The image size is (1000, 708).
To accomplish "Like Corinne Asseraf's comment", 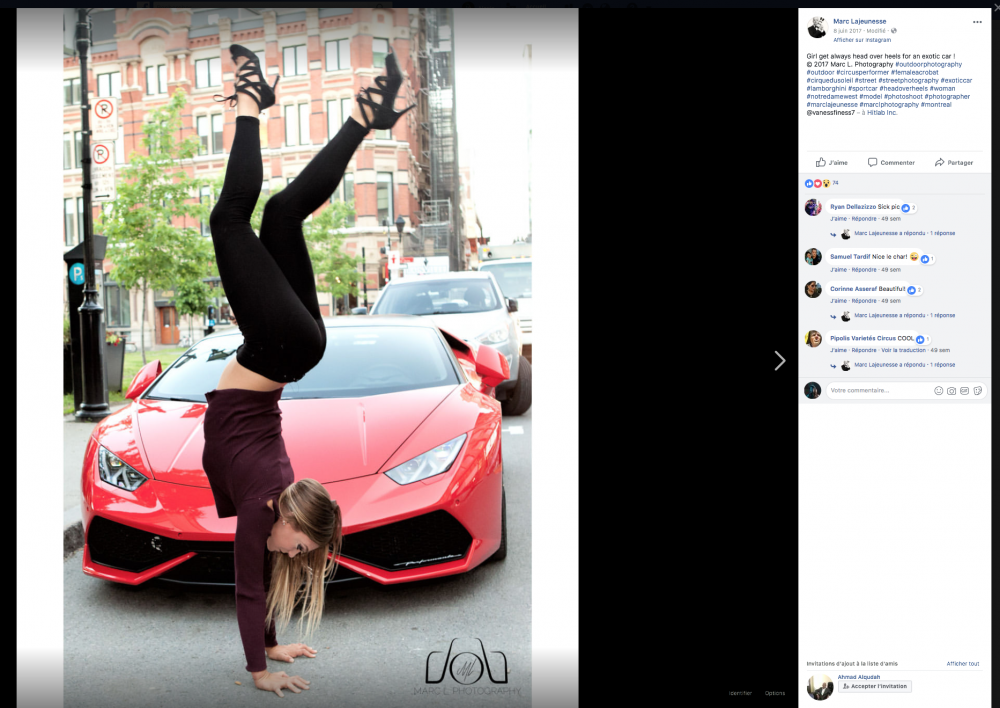I will click(836, 300).
